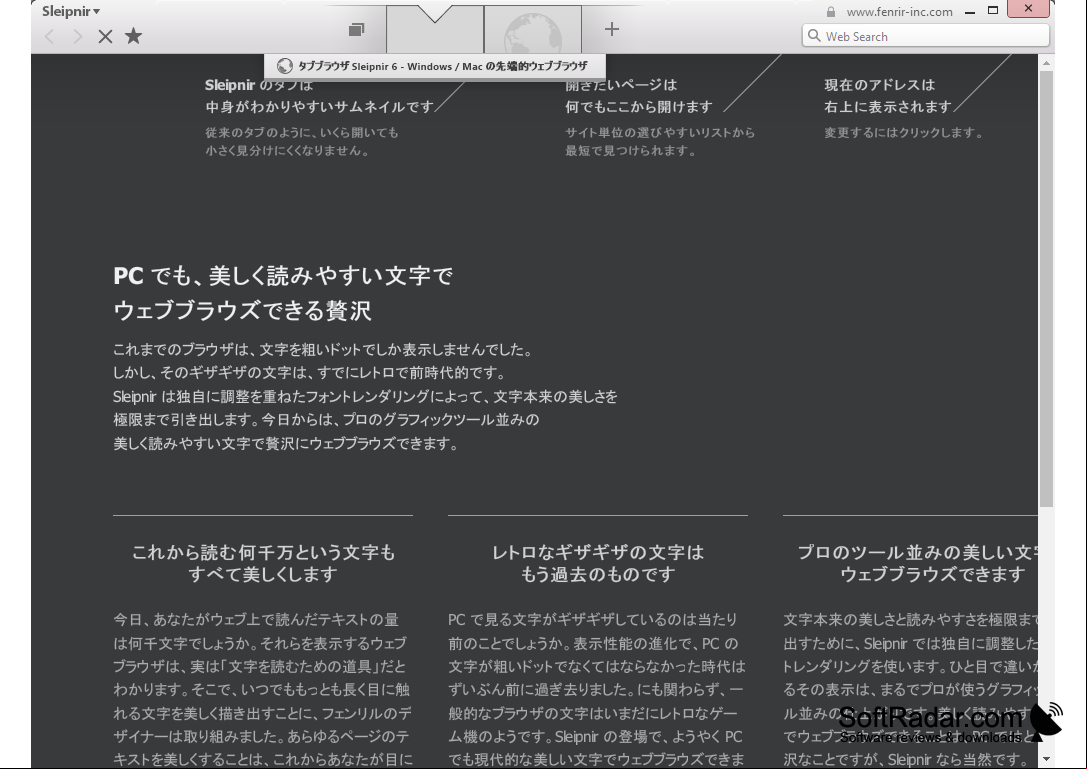Click text '今日、あなたがウェブ上で読んだテキストの量'
This screenshot has height=769, width=1087.
256,620
